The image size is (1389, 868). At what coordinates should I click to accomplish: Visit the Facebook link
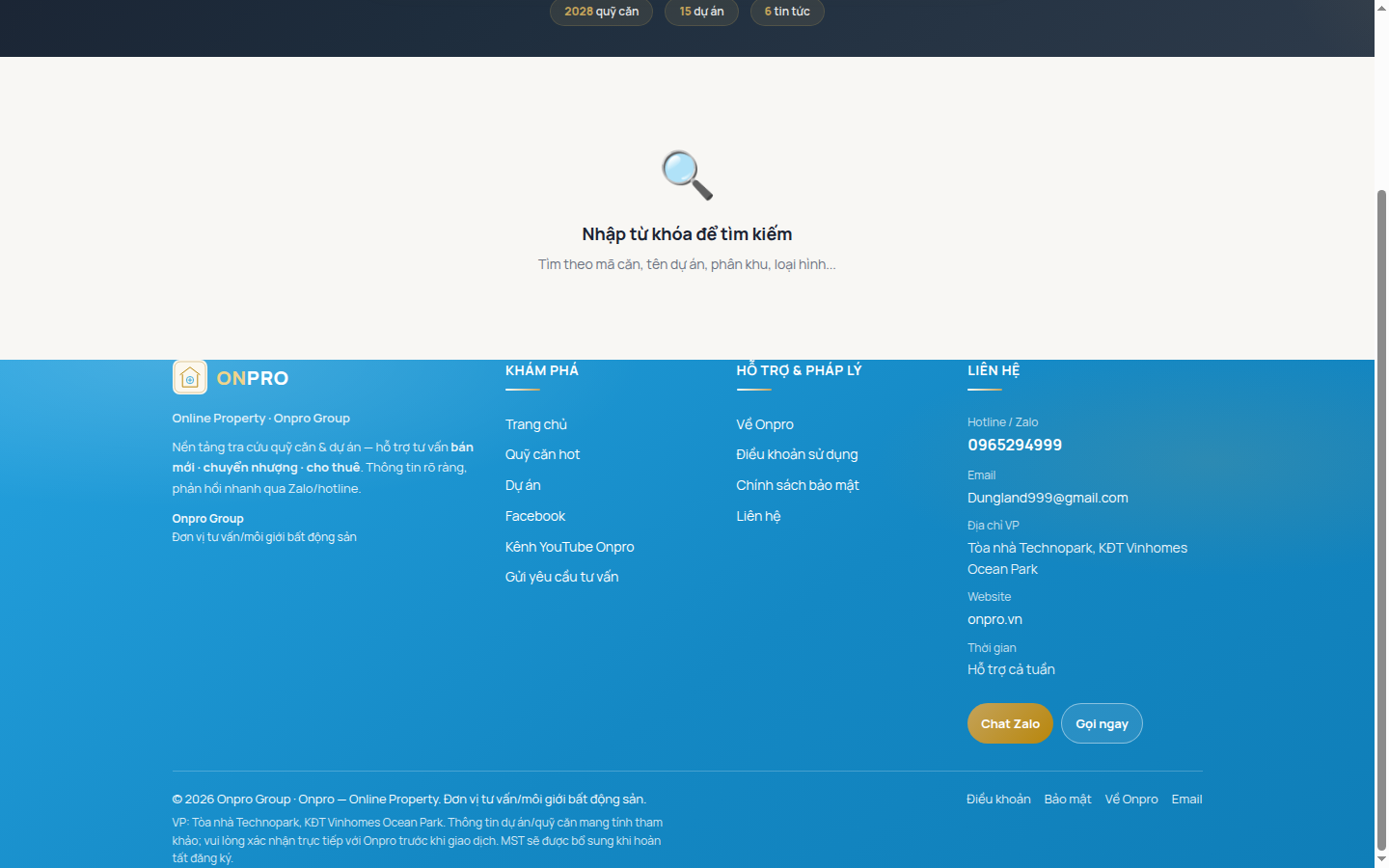535,516
